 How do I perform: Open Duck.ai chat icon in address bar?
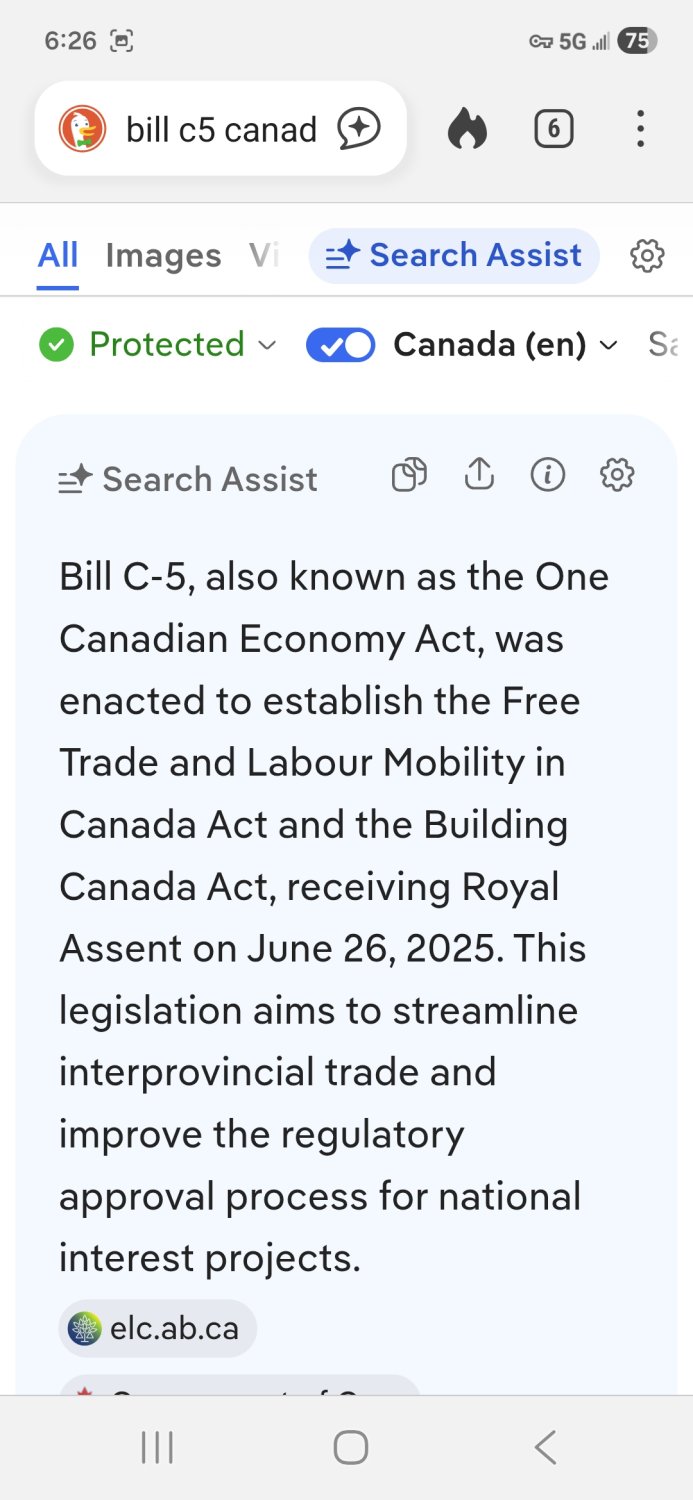pyautogui.click(x=359, y=129)
